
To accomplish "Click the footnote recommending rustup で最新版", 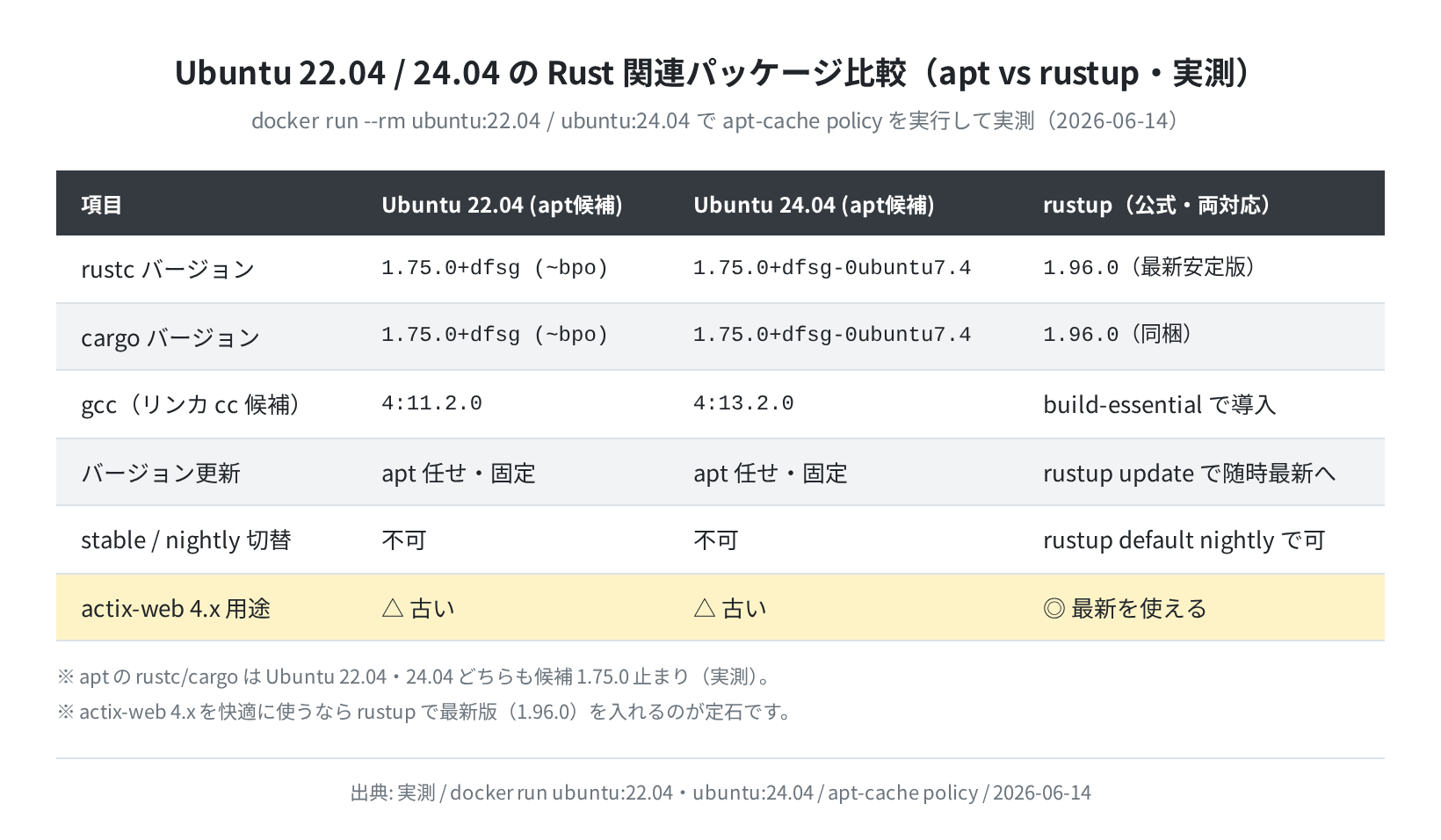I will tap(427, 712).
